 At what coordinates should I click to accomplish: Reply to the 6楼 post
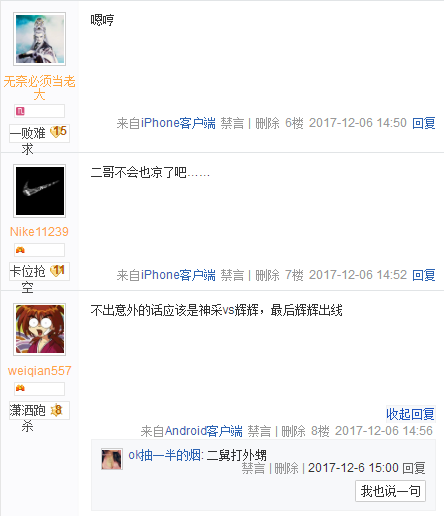(424, 123)
